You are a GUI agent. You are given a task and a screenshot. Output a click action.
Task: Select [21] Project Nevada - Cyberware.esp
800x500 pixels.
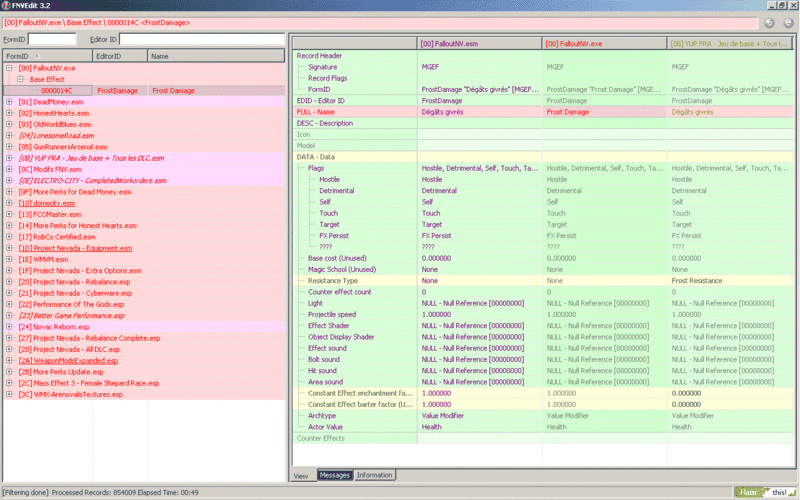pyautogui.click(x=75, y=293)
